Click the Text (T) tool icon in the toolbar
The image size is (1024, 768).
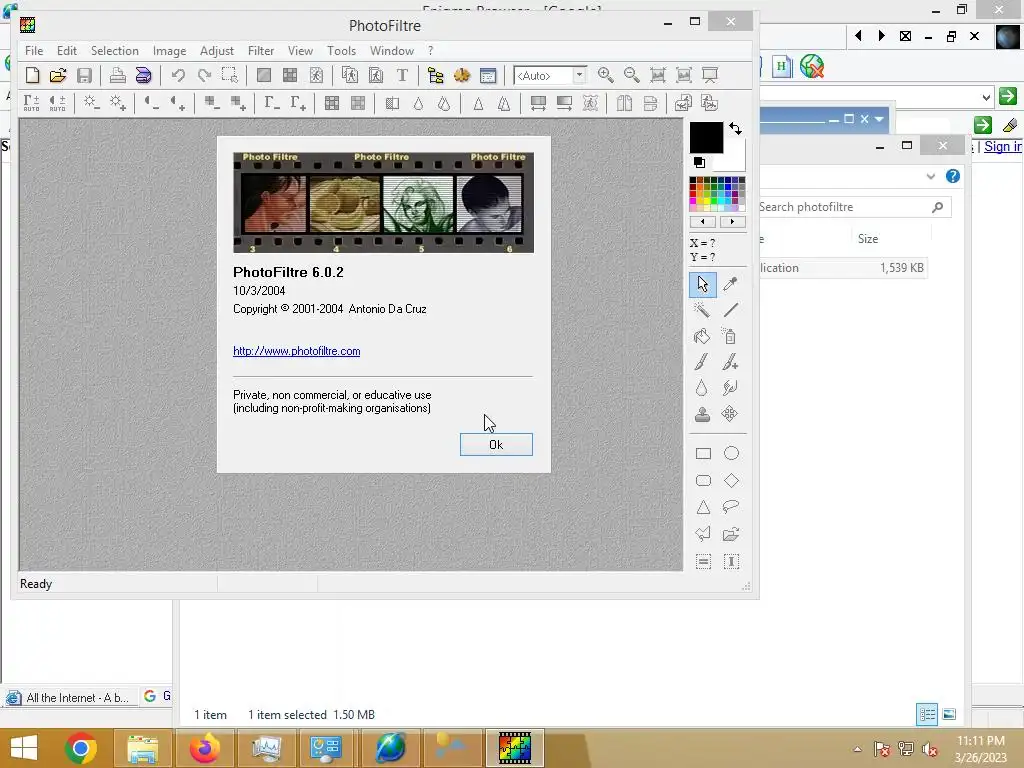[x=402, y=76]
